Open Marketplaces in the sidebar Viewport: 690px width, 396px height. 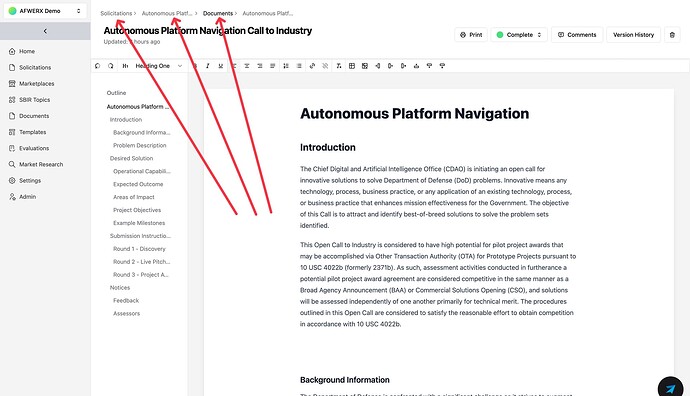click(37, 84)
